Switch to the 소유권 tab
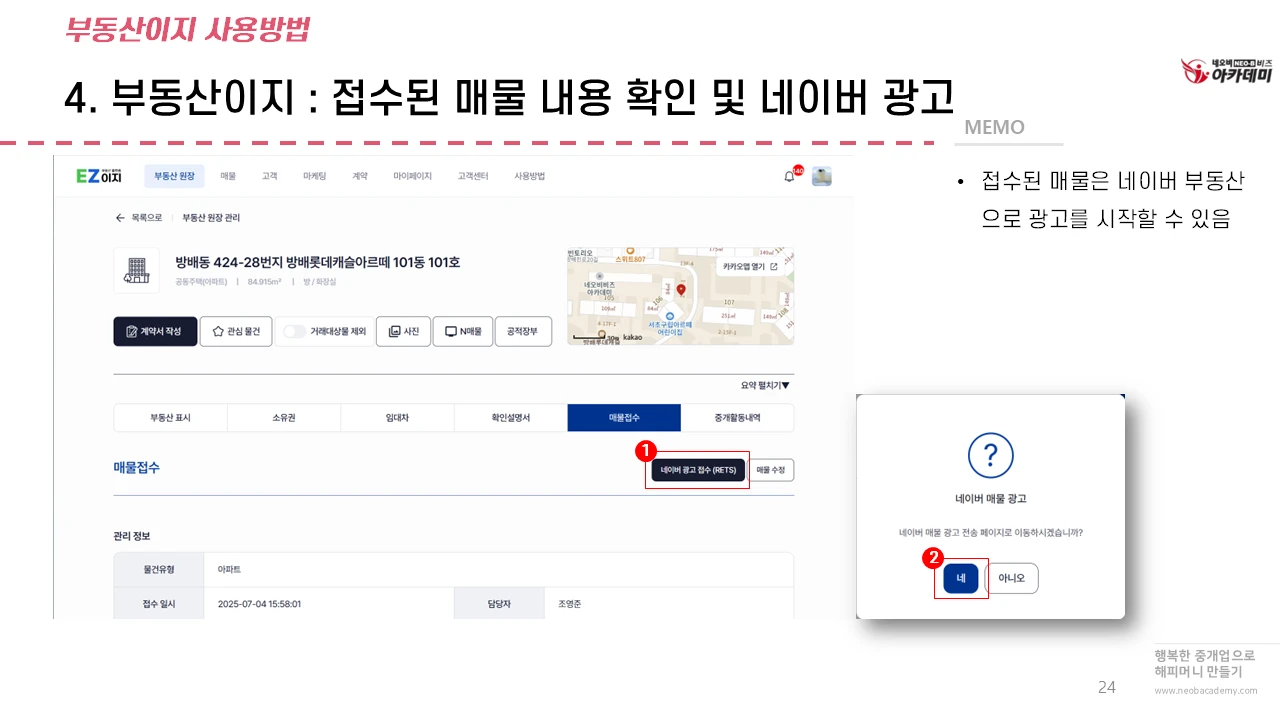1280x720 pixels. pos(284,418)
